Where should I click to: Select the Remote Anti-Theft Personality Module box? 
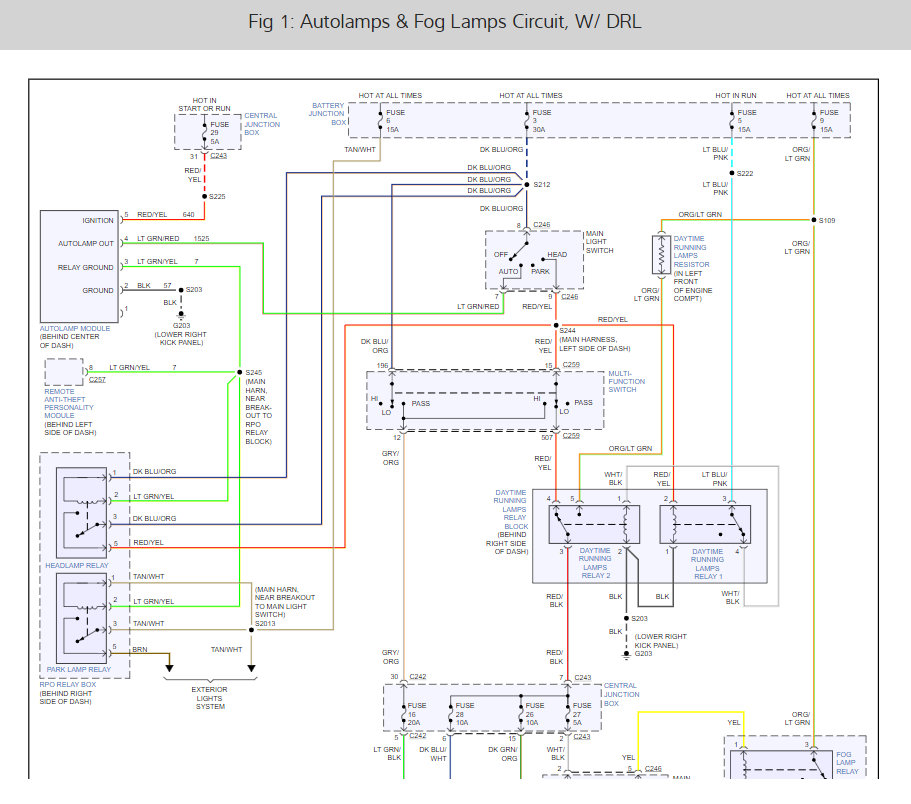click(64, 373)
